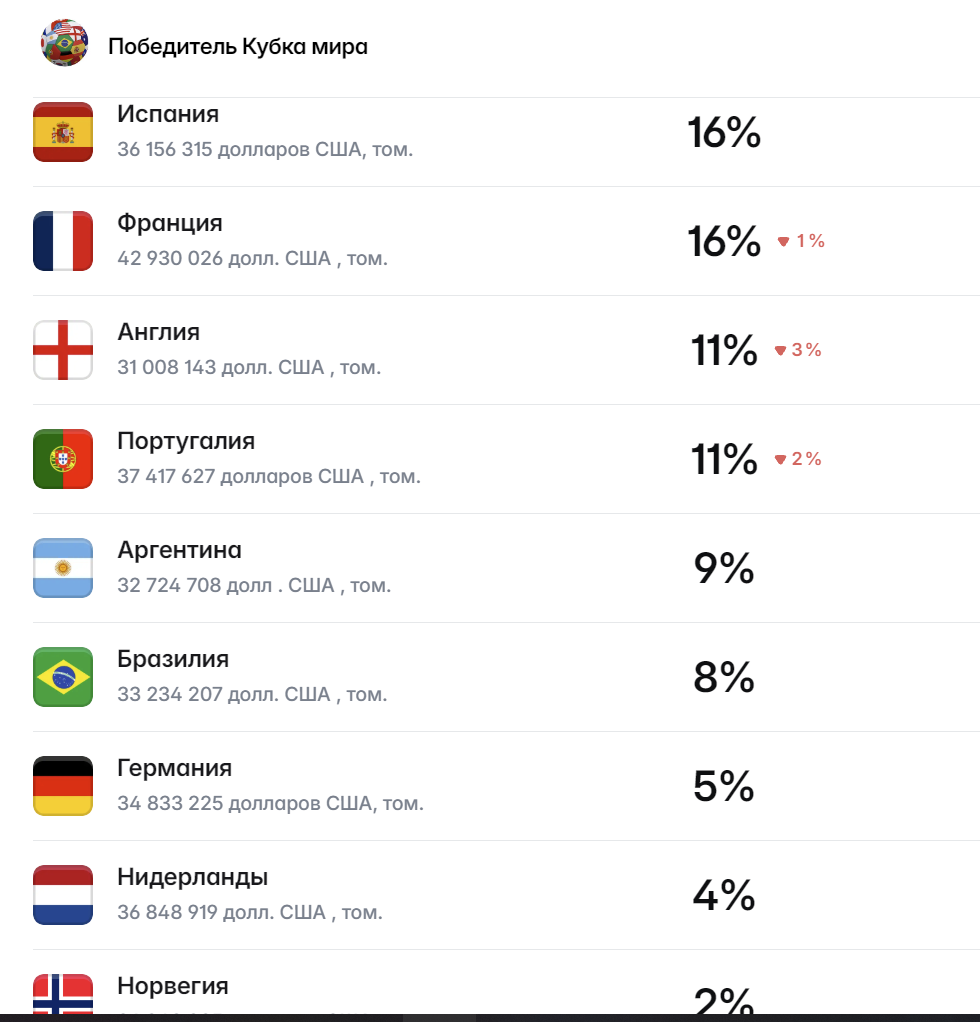Image resolution: width=980 pixels, height=1022 pixels.
Task: Click Spain's 16% probability value
Action: (x=724, y=132)
